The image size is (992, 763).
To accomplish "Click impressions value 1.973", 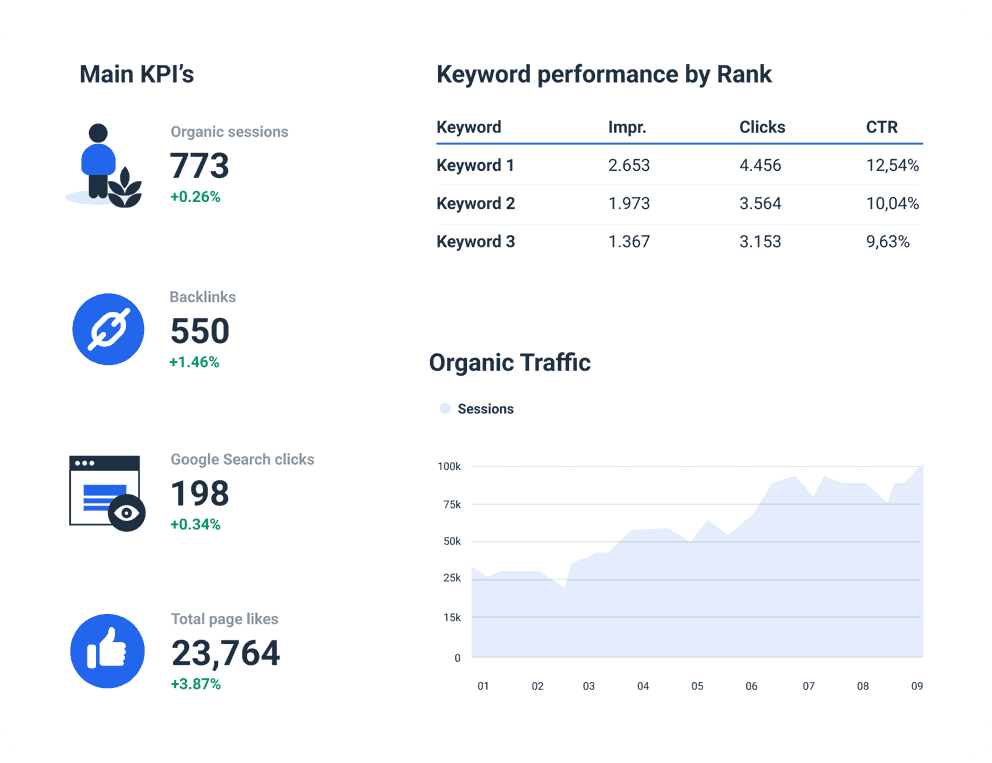I will click(629, 203).
